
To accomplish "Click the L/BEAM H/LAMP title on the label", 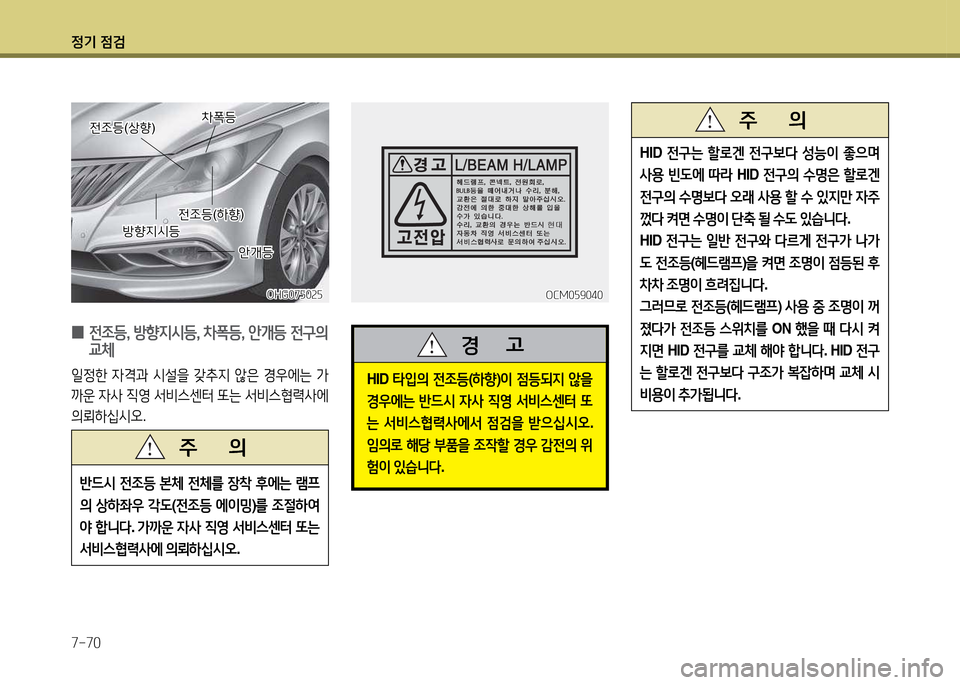I will [510, 164].
